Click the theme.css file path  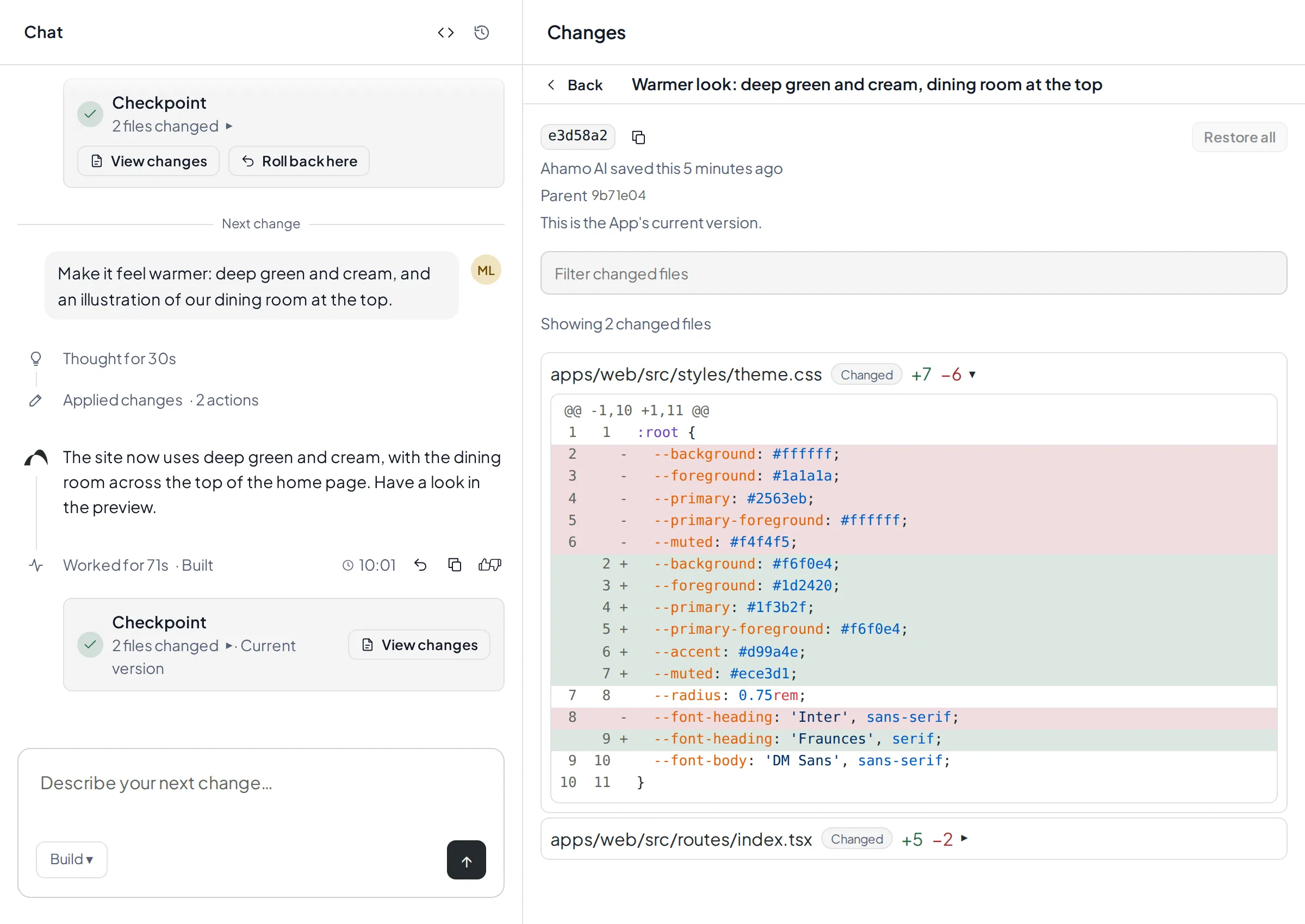pyautogui.click(x=686, y=374)
